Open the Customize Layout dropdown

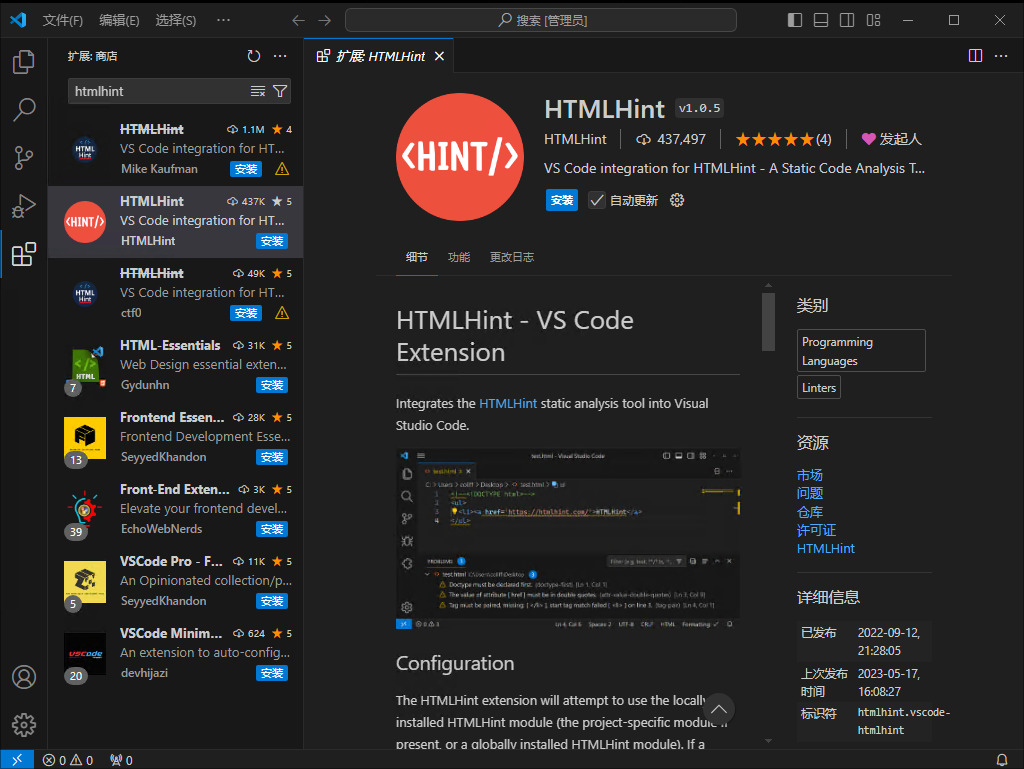(873, 19)
